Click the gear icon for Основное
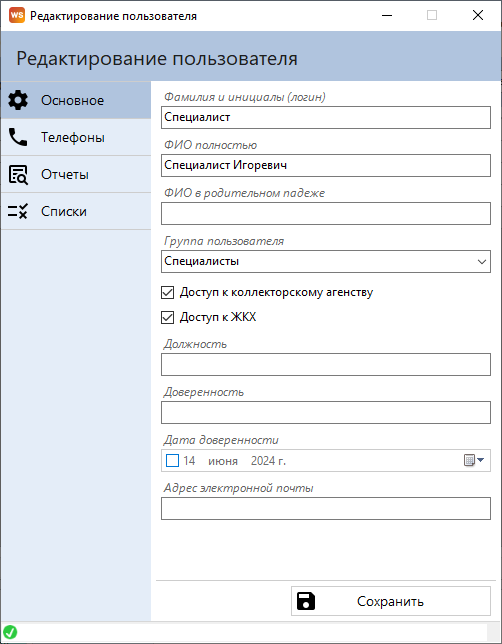This screenshot has height=644, width=502. (18, 100)
